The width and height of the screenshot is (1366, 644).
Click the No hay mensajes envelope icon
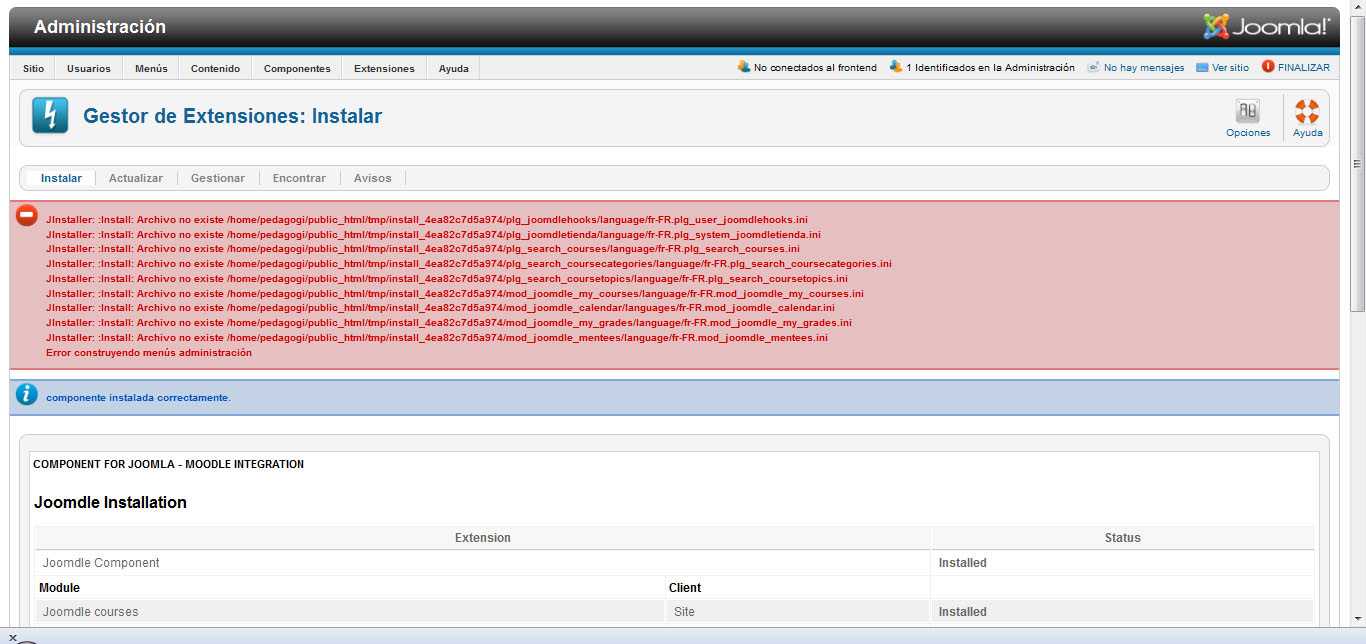[x=1094, y=68]
